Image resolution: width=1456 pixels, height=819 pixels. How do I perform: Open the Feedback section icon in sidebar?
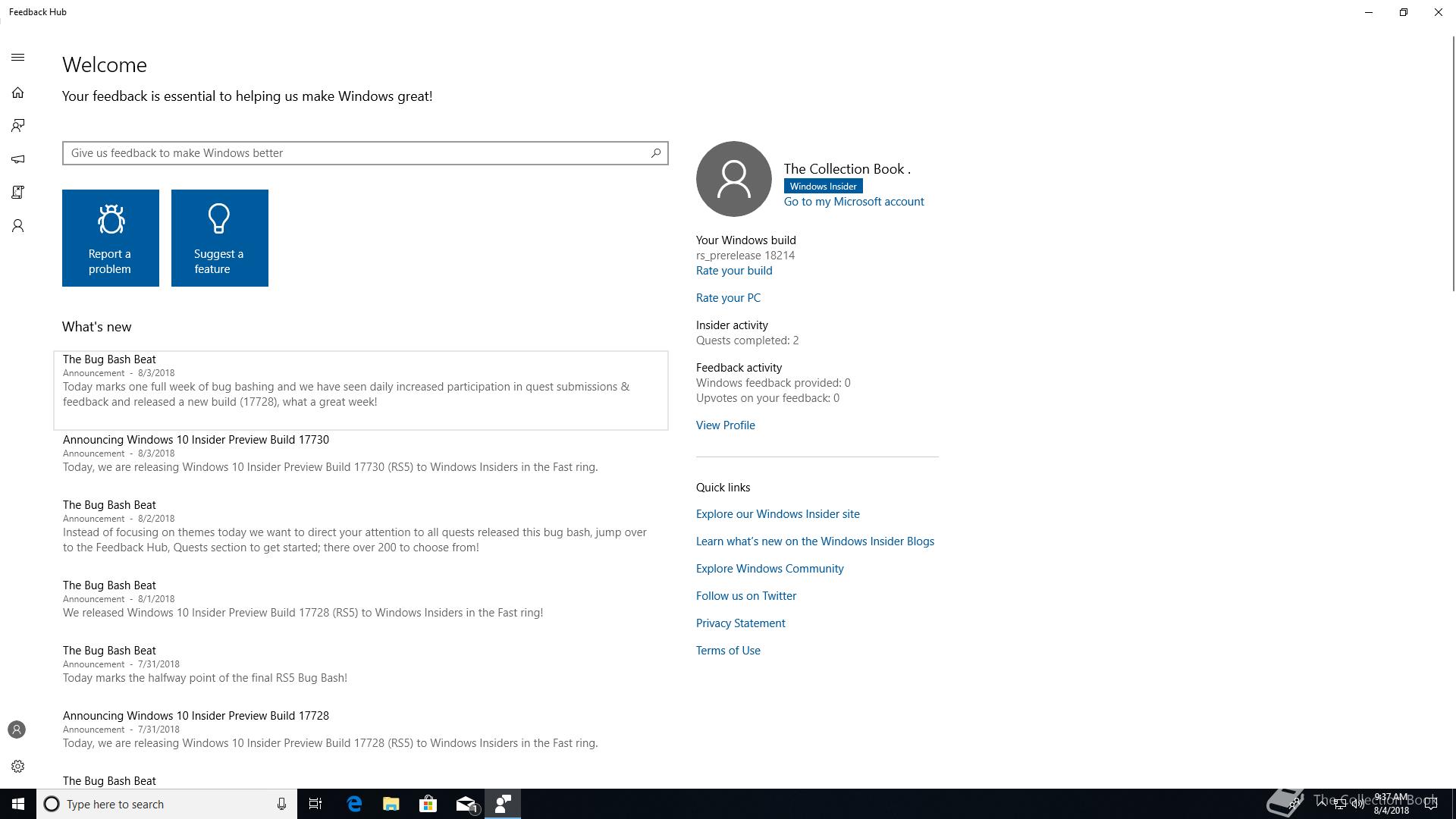click(17, 126)
